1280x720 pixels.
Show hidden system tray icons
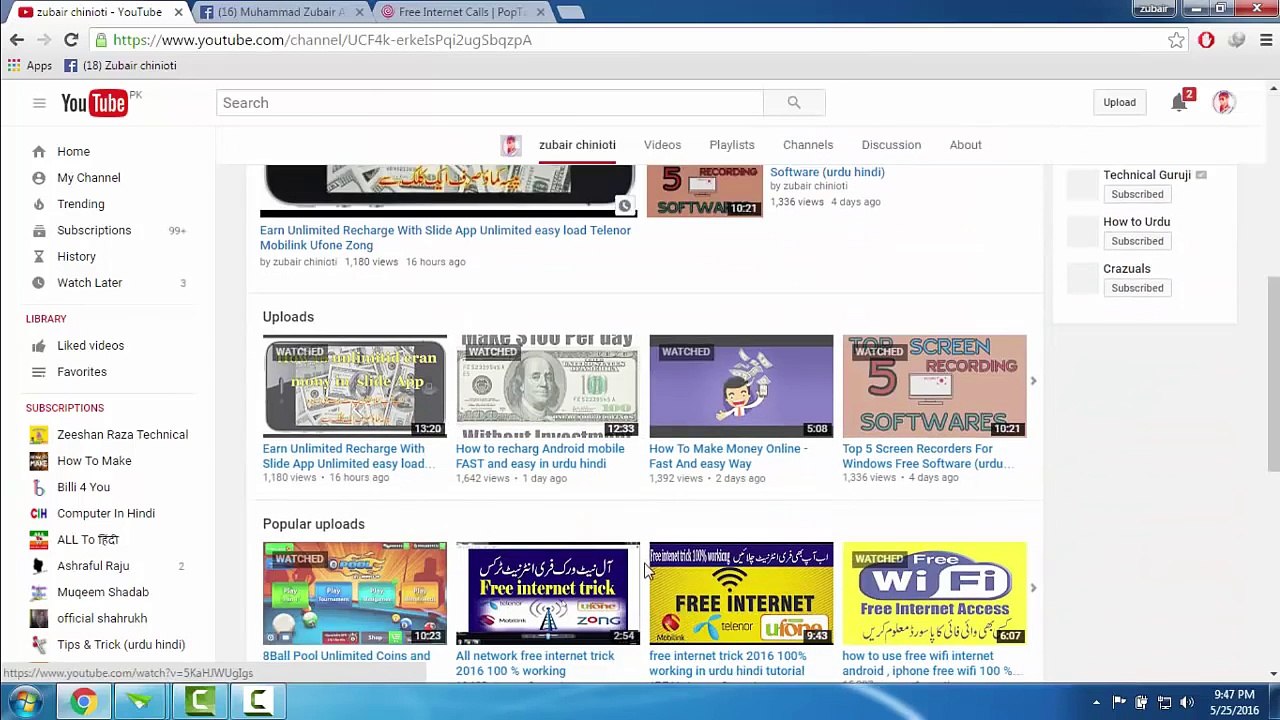point(1096,702)
